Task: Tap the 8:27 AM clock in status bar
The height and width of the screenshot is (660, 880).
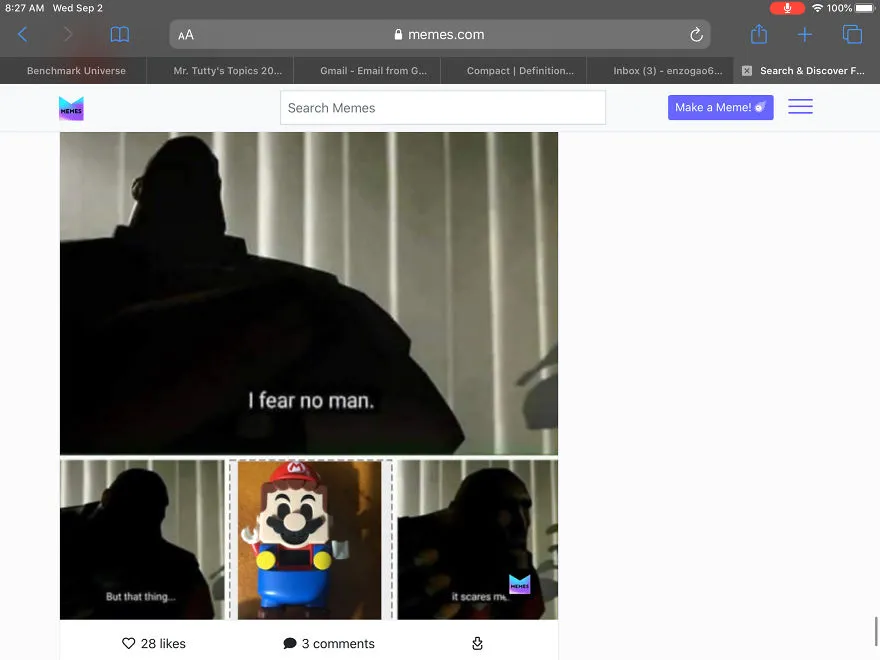Action: (x=24, y=8)
